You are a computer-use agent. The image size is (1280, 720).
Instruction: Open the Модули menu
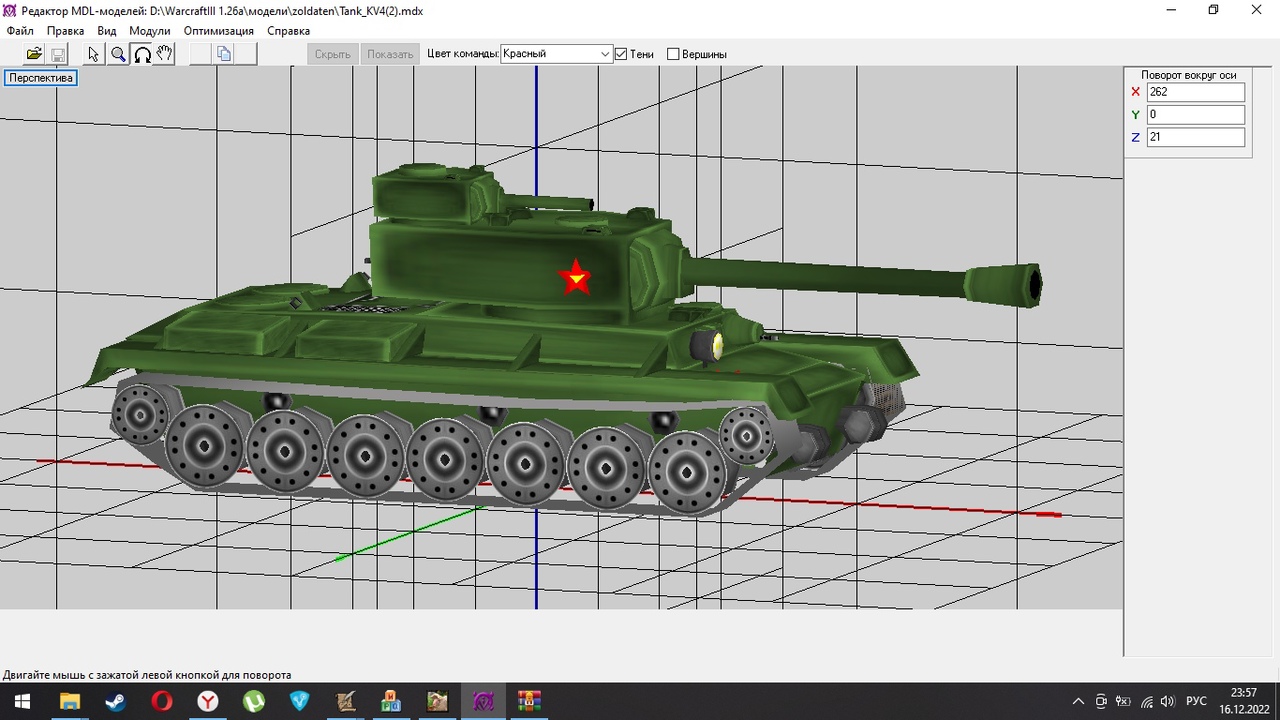point(150,31)
